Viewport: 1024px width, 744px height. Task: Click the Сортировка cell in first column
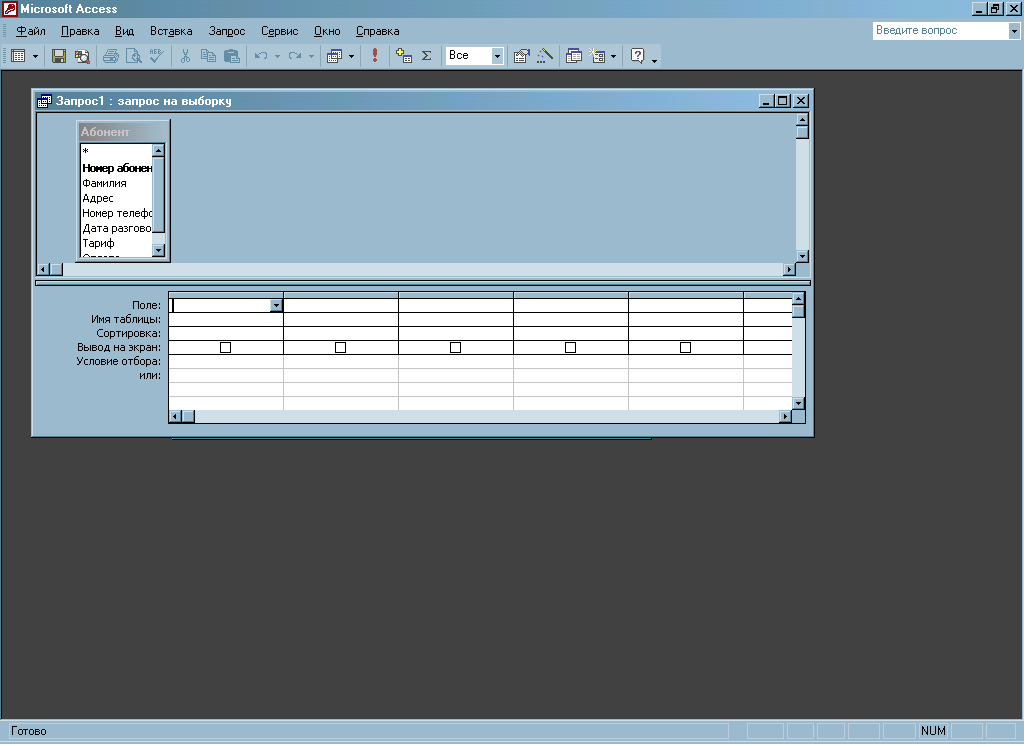coord(226,333)
